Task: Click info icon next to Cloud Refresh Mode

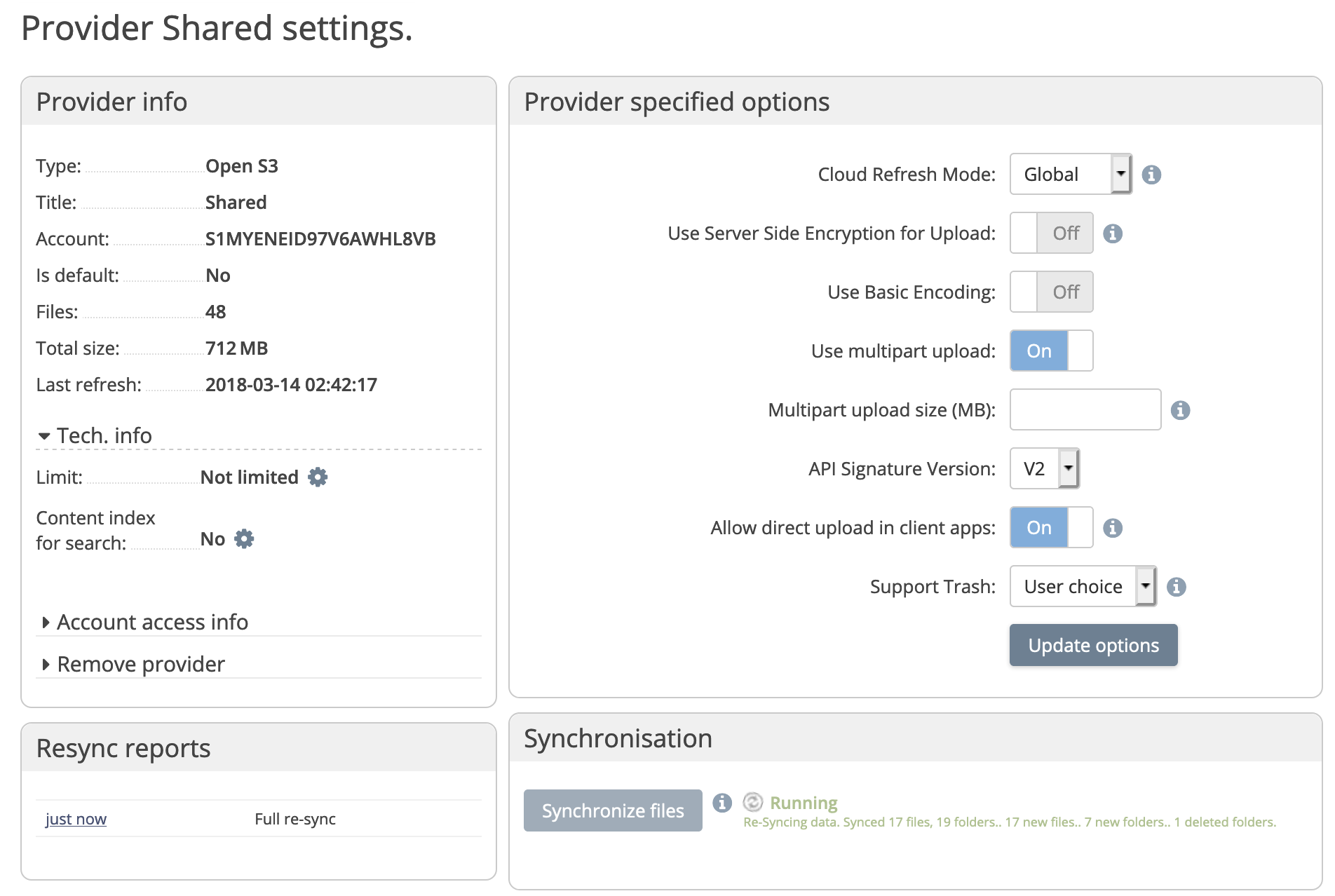Action: coord(1151,175)
